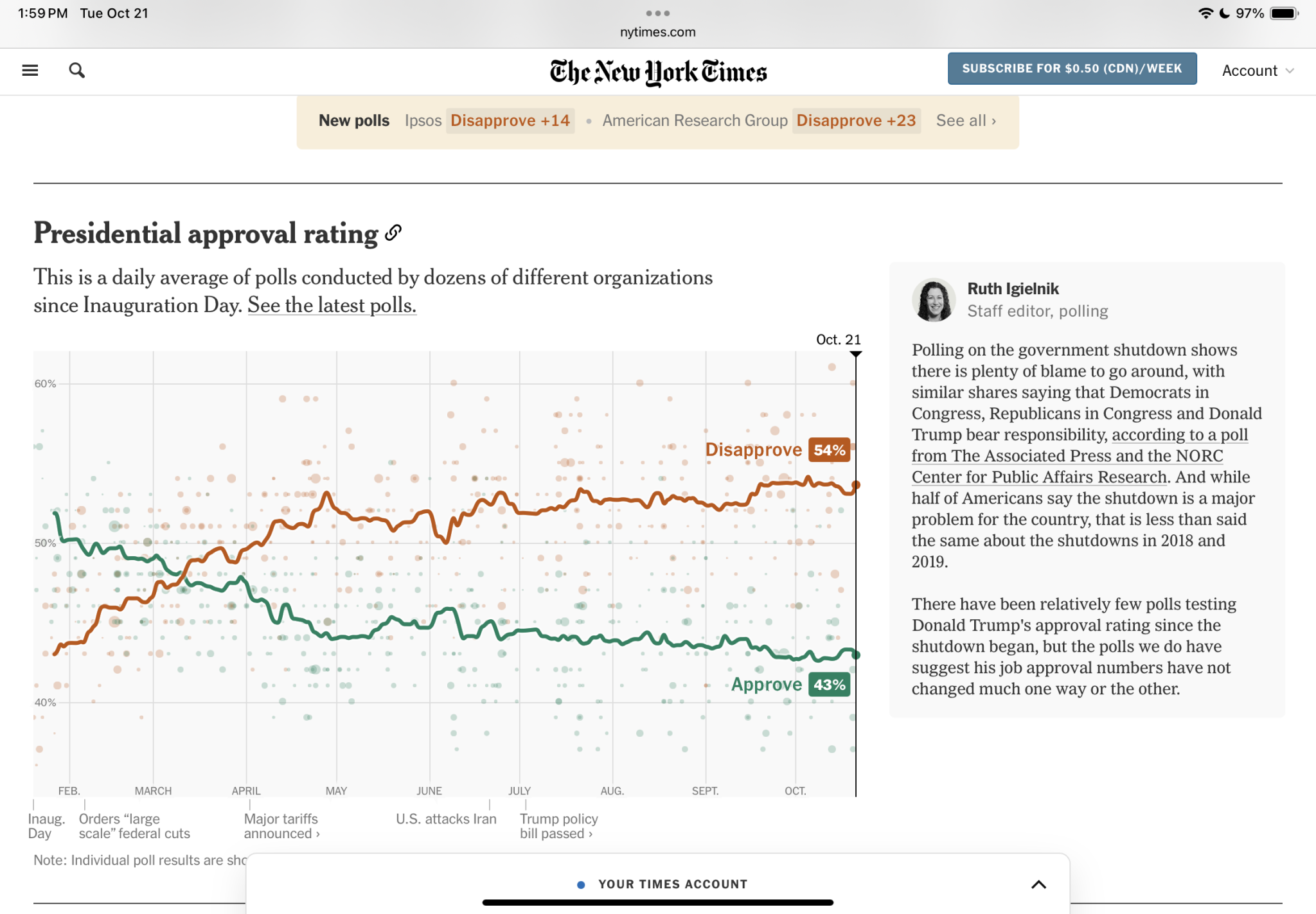1316x914 pixels.
Task: Open the hamburger sections menu
Action: coord(30,70)
